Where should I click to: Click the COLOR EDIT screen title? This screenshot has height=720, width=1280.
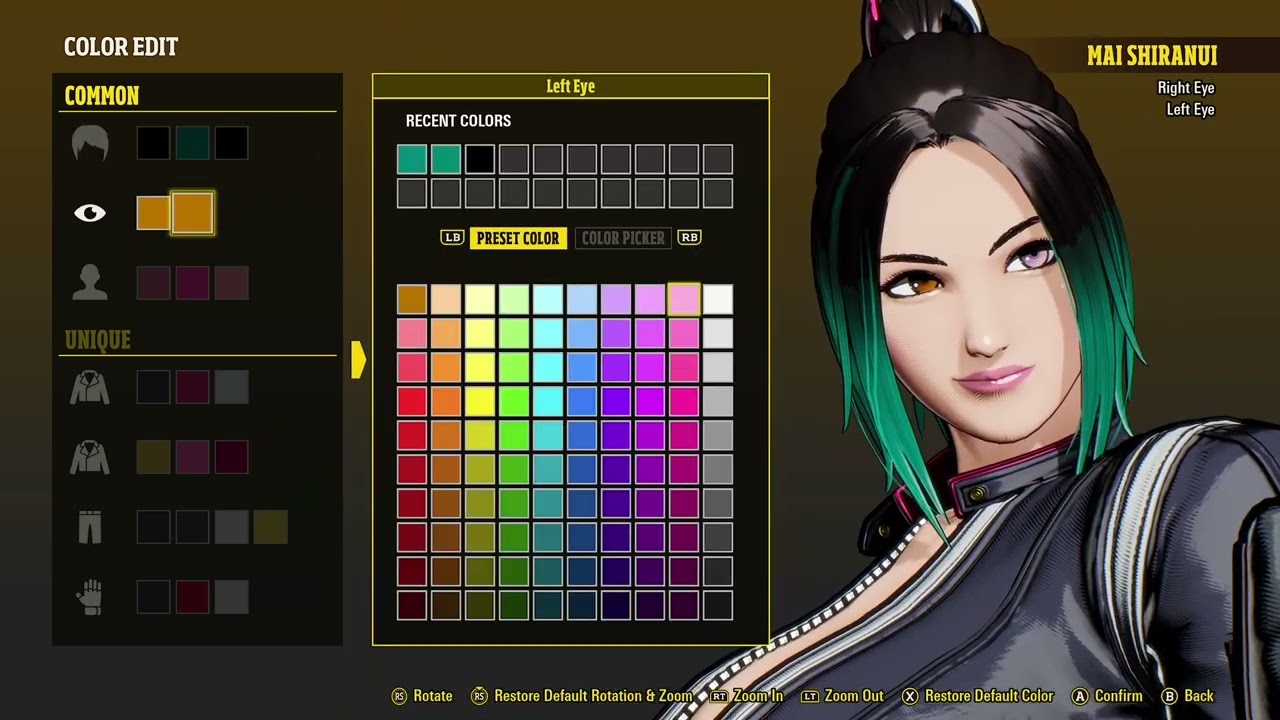[x=121, y=47]
